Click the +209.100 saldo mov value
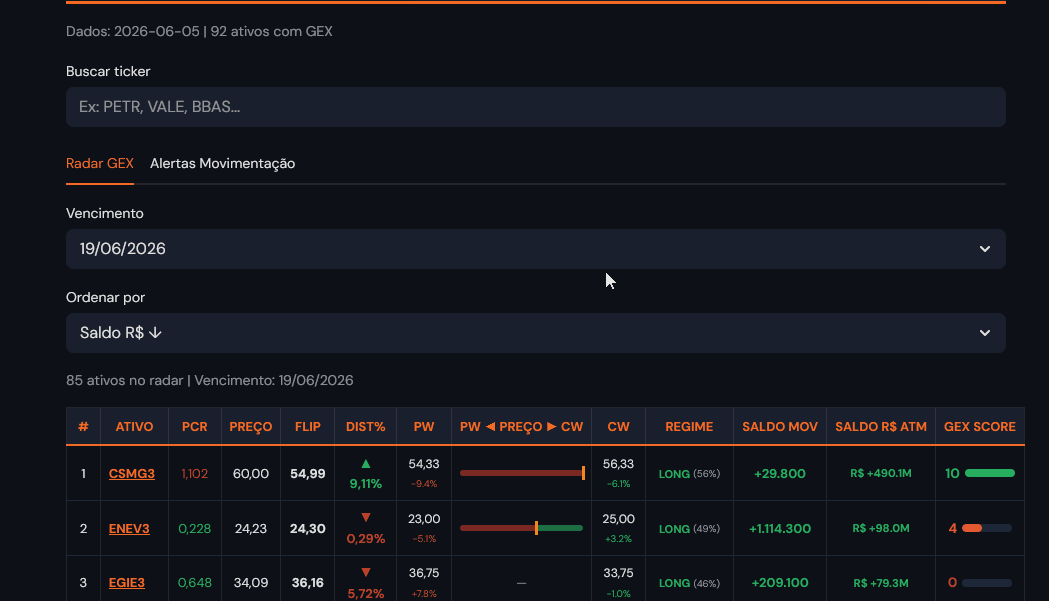 [780, 583]
